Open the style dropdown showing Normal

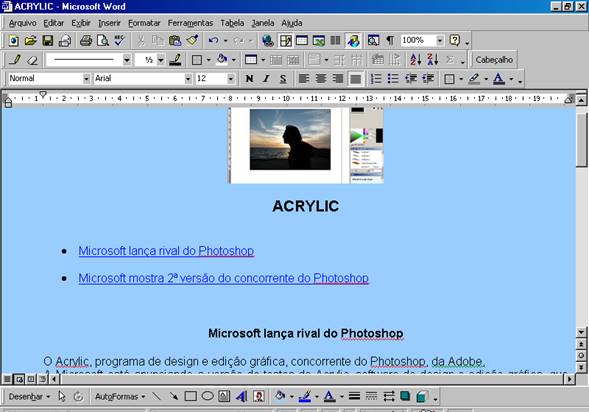[86, 78]
